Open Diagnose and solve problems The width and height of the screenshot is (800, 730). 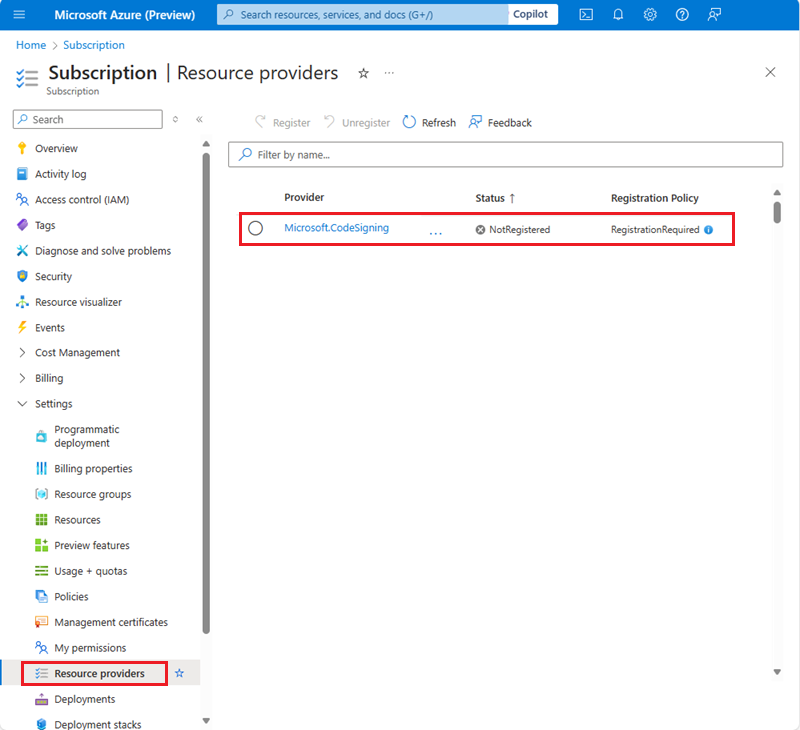click(102, 251)
